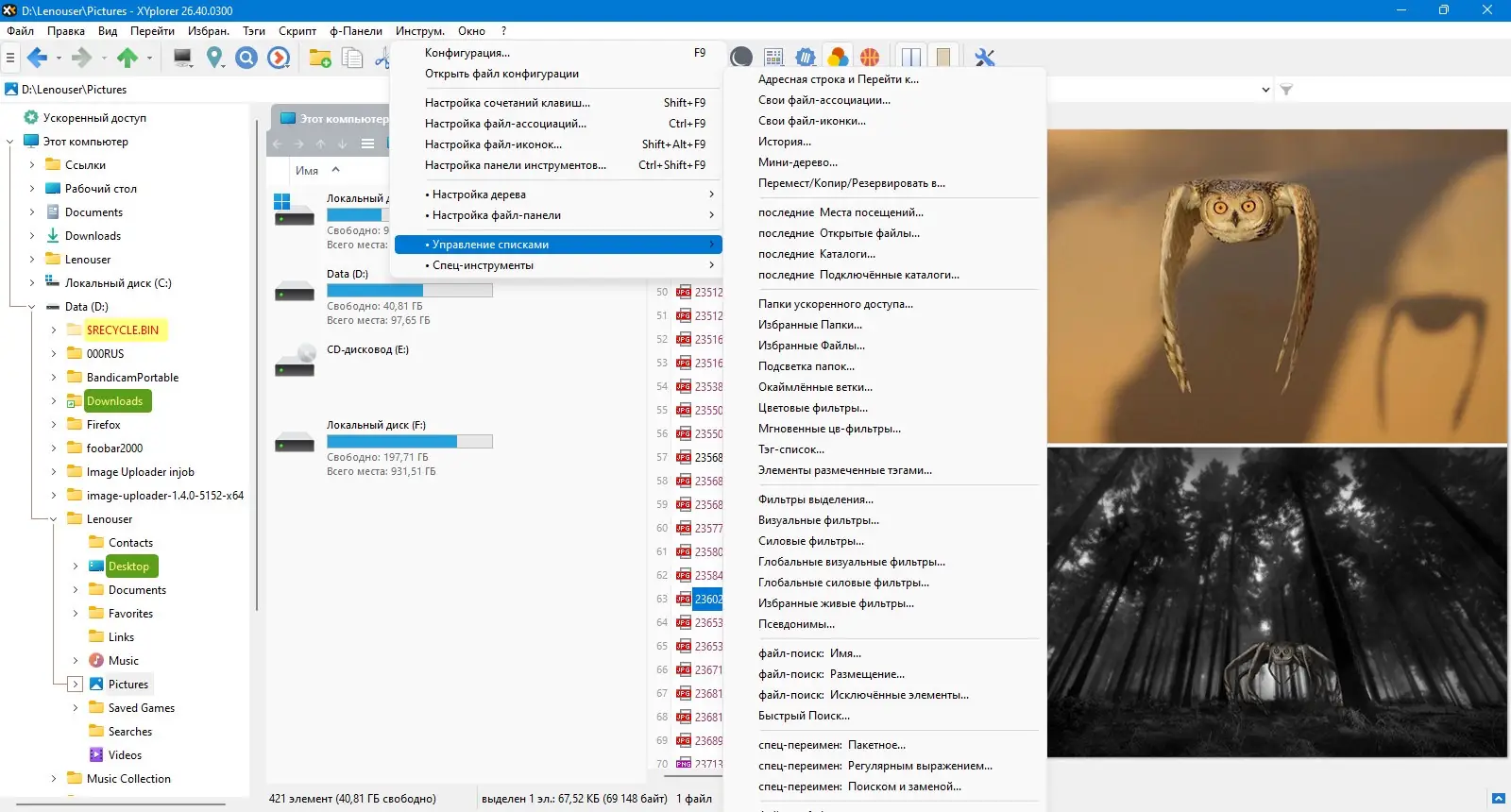Image resolution: width=1511 pixels, height=812 pixels.
Task: Select Настройка сочетаний клавиш... menu entry
Action: [558, 103]
